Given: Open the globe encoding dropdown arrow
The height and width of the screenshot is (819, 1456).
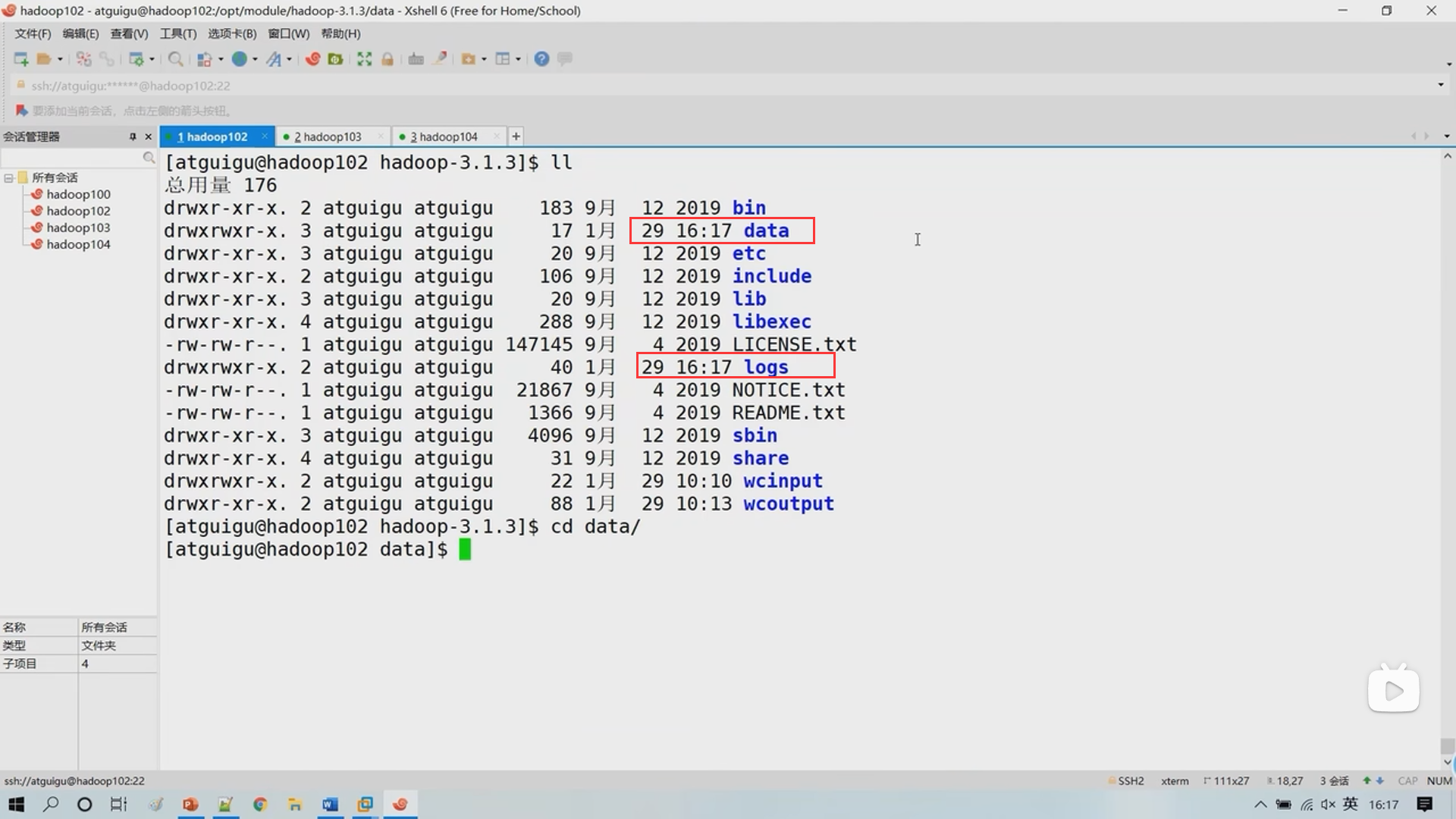Looking at the screenshot, I should [255, 59].
